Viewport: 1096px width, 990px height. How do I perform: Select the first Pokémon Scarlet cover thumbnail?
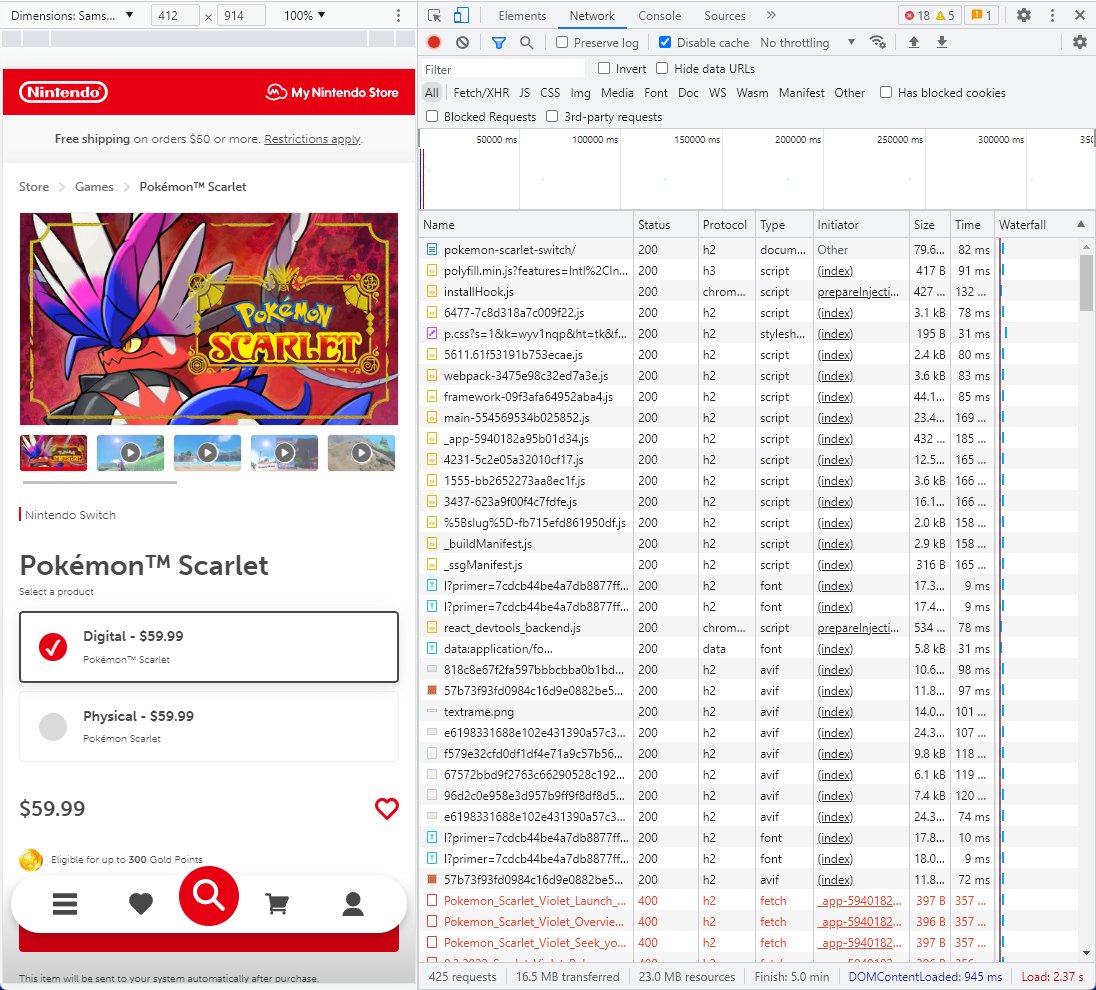tap(53, 453)
